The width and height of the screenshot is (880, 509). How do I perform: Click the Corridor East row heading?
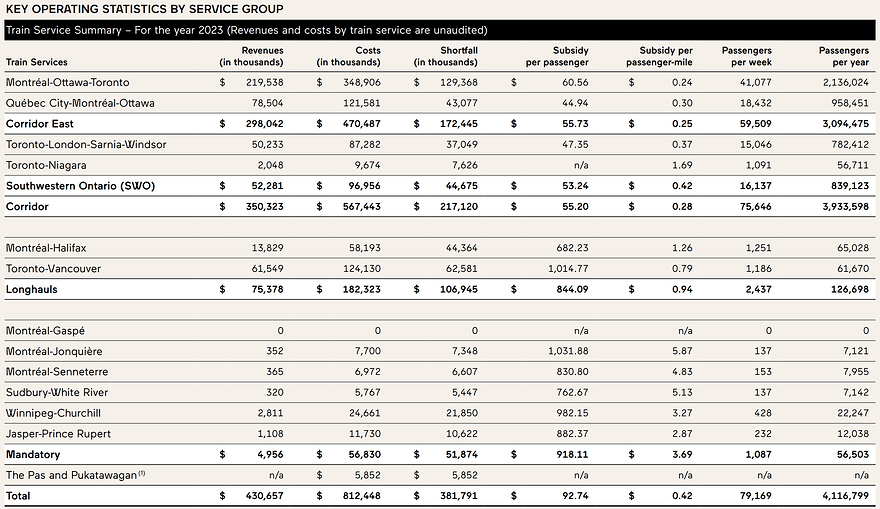point(39,124)
